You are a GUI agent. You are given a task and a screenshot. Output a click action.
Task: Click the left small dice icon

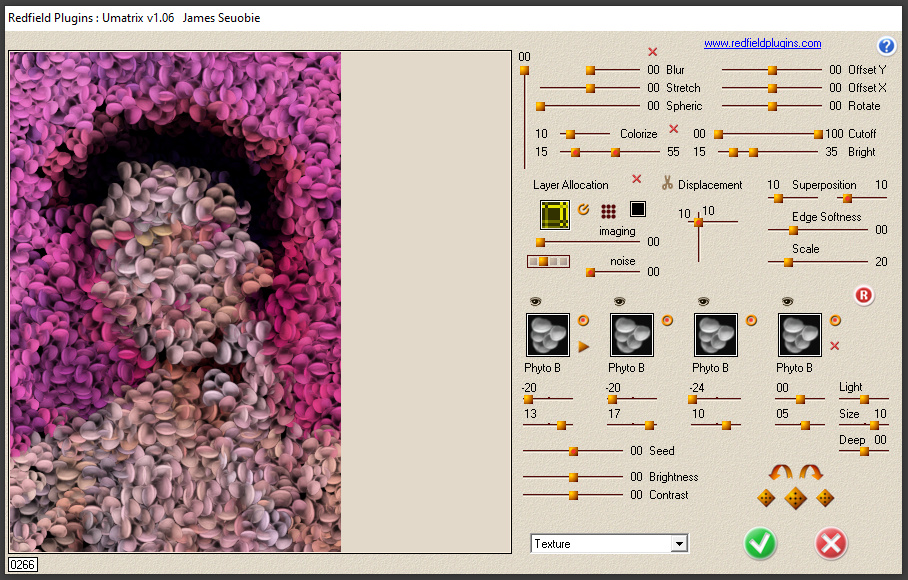(x=766, y=498)
